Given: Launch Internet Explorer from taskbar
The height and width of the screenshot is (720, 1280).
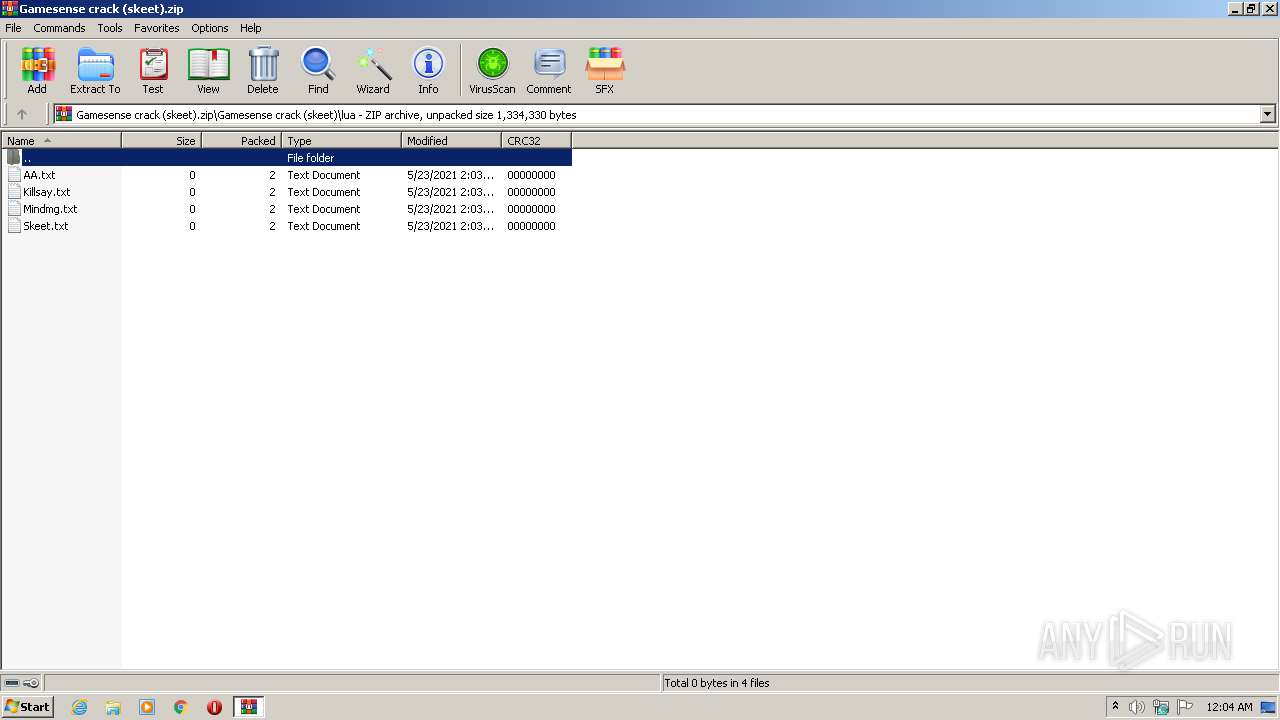Looking at the screenshot, I should coord(80,707).
